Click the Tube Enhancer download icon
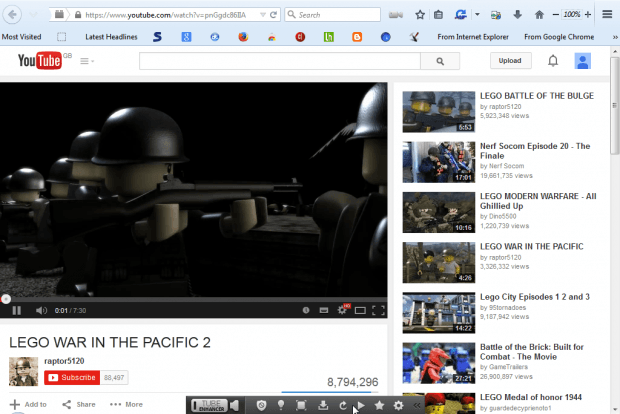 click(x=323, y=405)
